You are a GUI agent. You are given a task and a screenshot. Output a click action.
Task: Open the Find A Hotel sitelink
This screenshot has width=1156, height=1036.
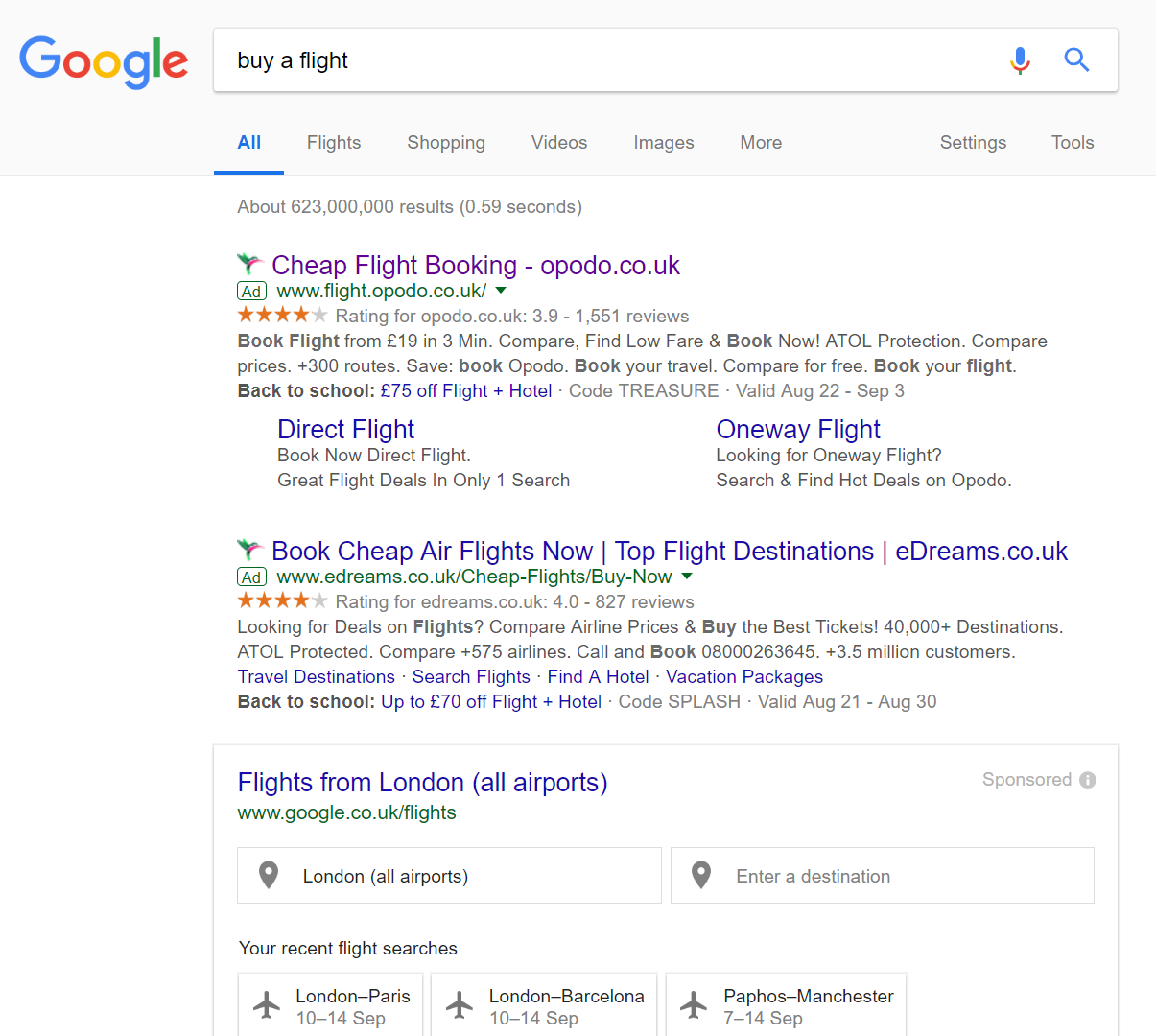click(x=598, y=676)
